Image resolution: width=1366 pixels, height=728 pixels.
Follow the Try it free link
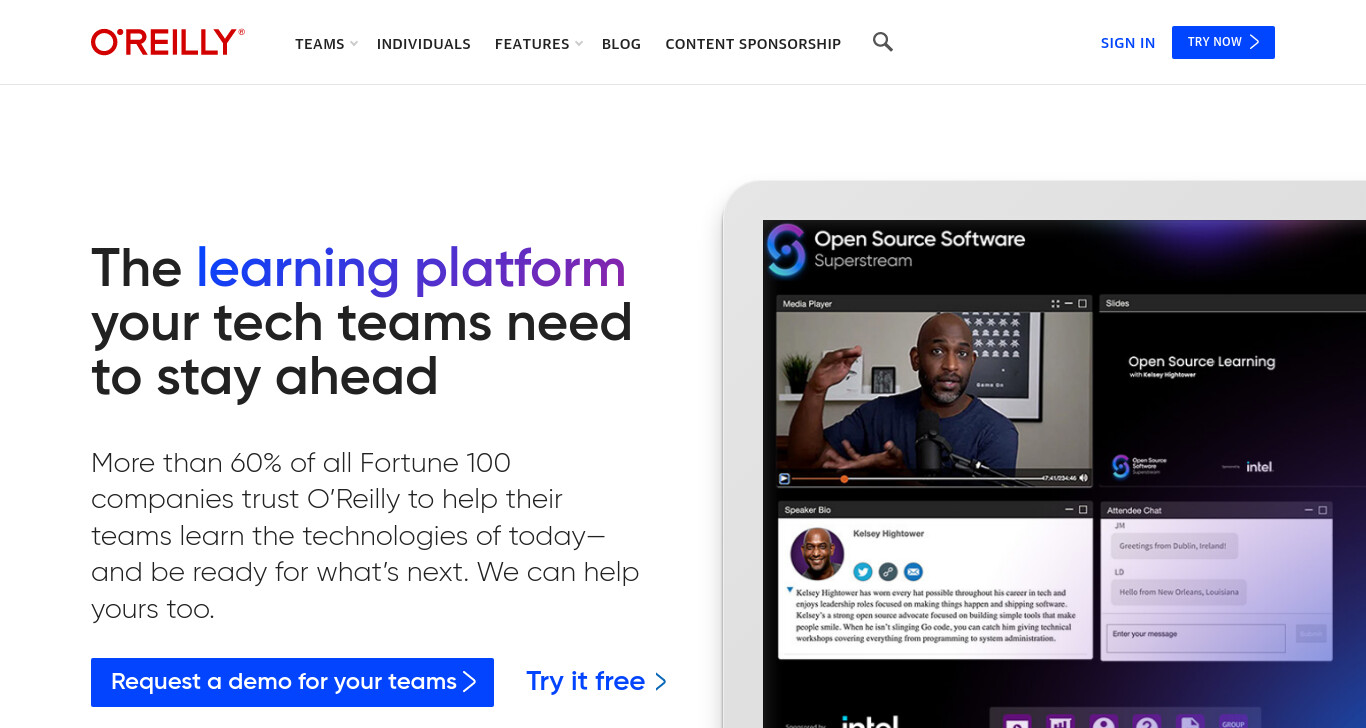click(597, 682)
